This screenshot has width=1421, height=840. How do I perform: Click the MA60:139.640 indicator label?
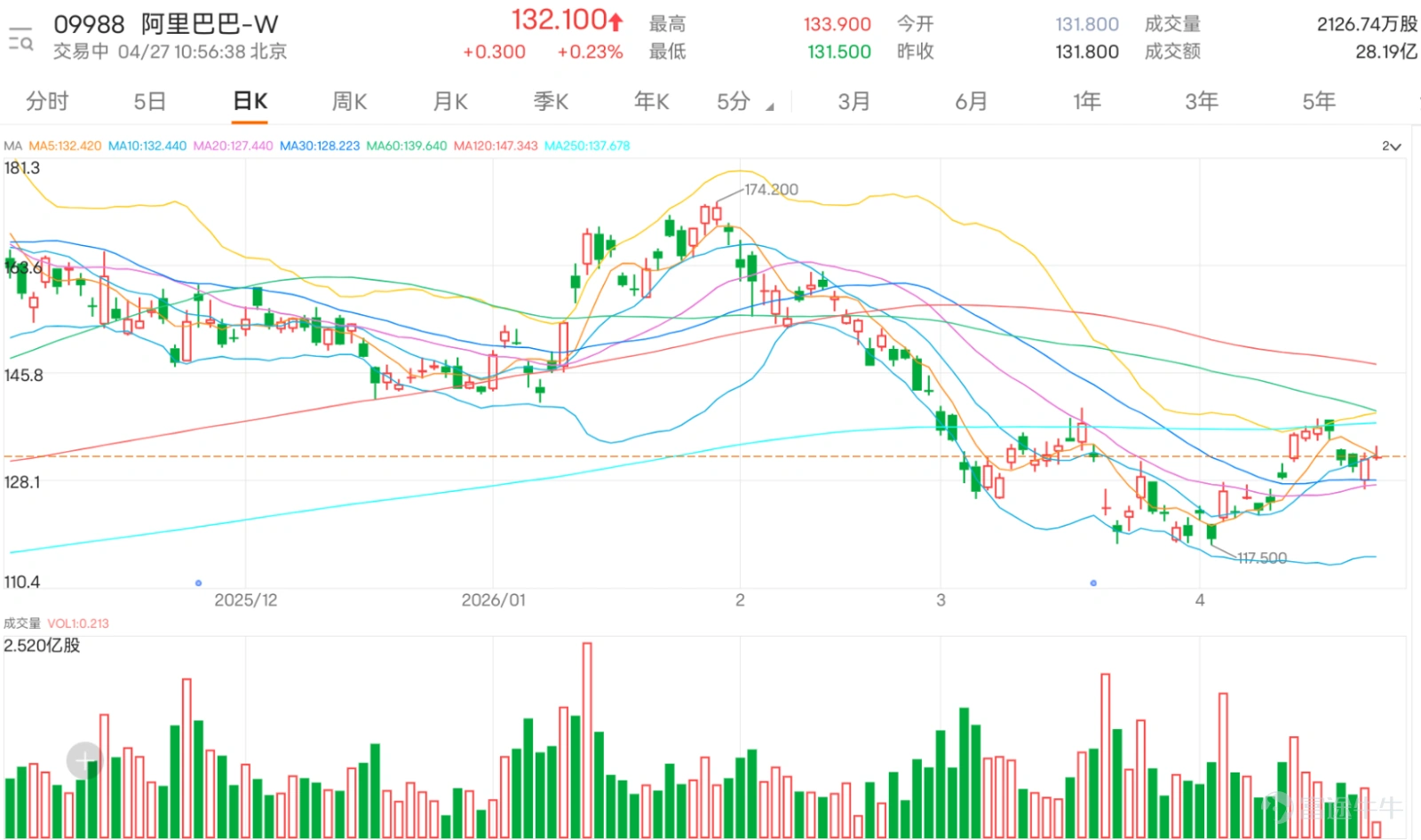(407, 146)
